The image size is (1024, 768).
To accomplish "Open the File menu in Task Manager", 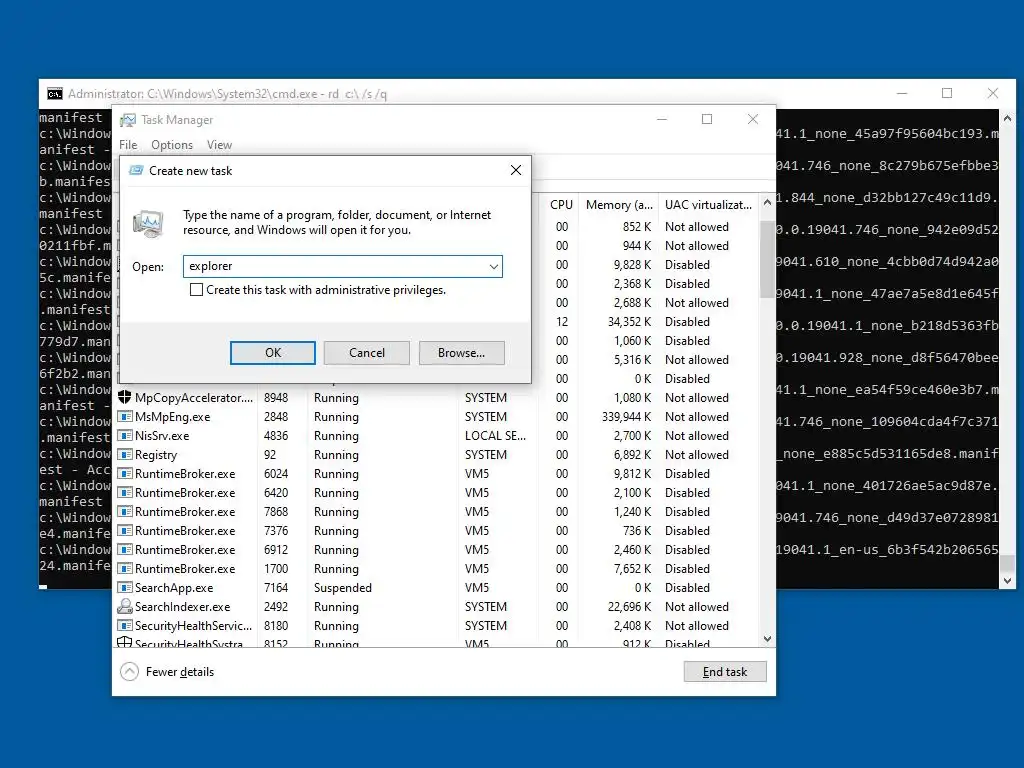I will pyautogui.click(x=128, y=144).
